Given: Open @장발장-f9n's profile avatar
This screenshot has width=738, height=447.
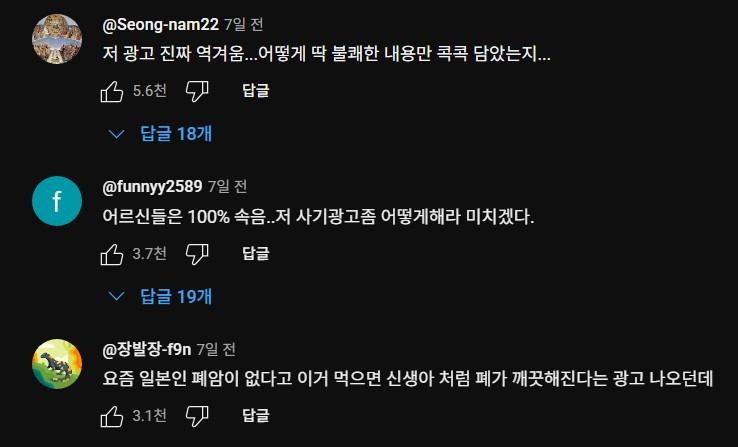Looking at the screenshot, I should pos(57,364).
